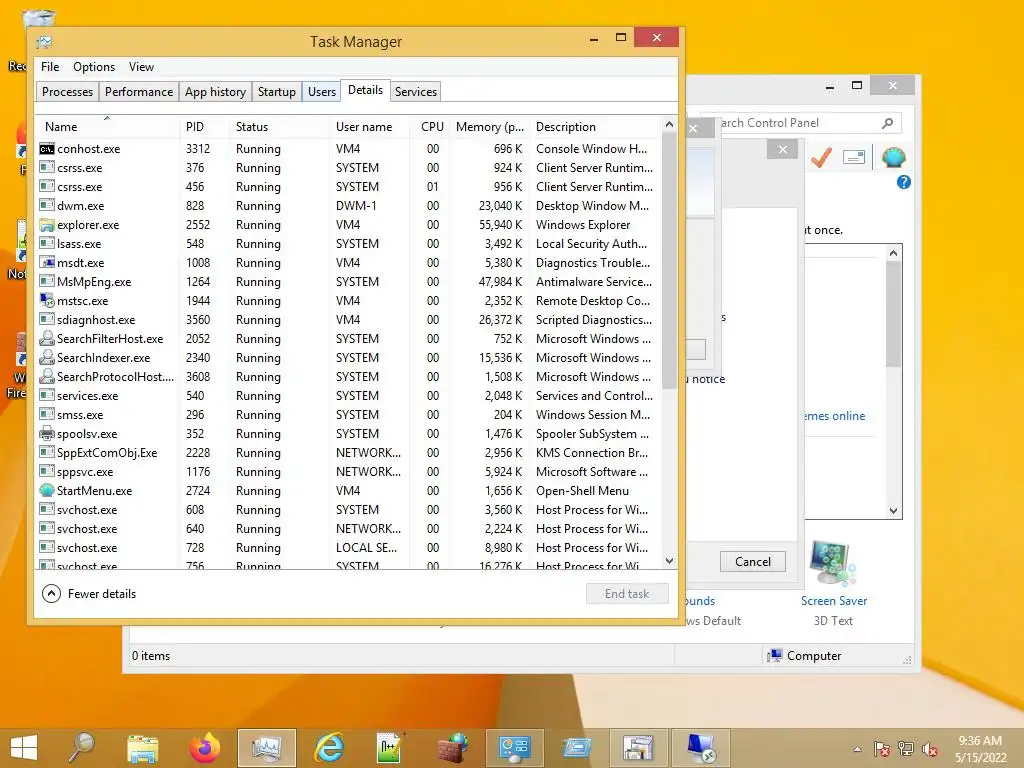Open the Options menu

[94, 67]
